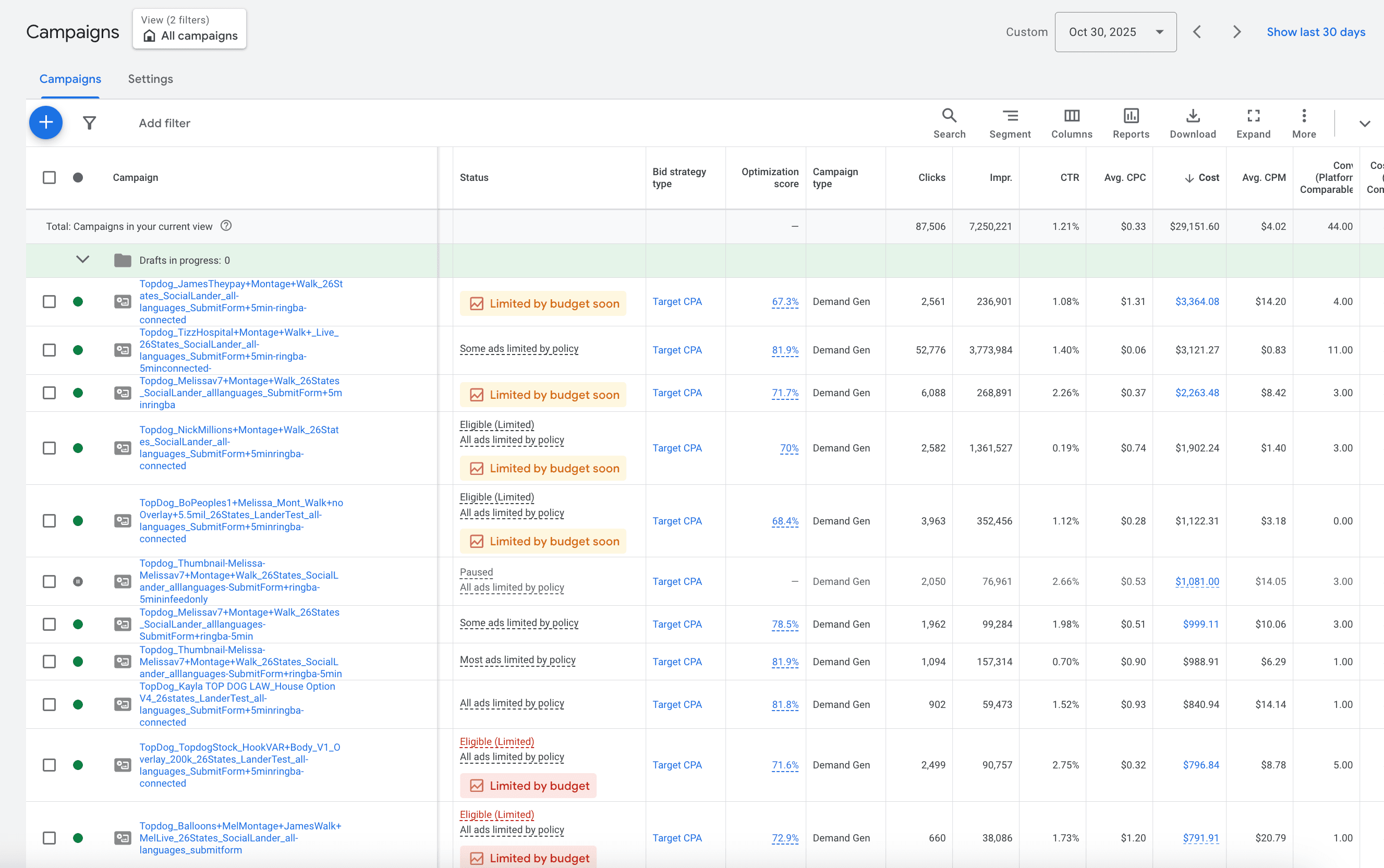Click the Expand view icon
Viewport: 1384px width, 868px height.
click(x=1253, y=123)
